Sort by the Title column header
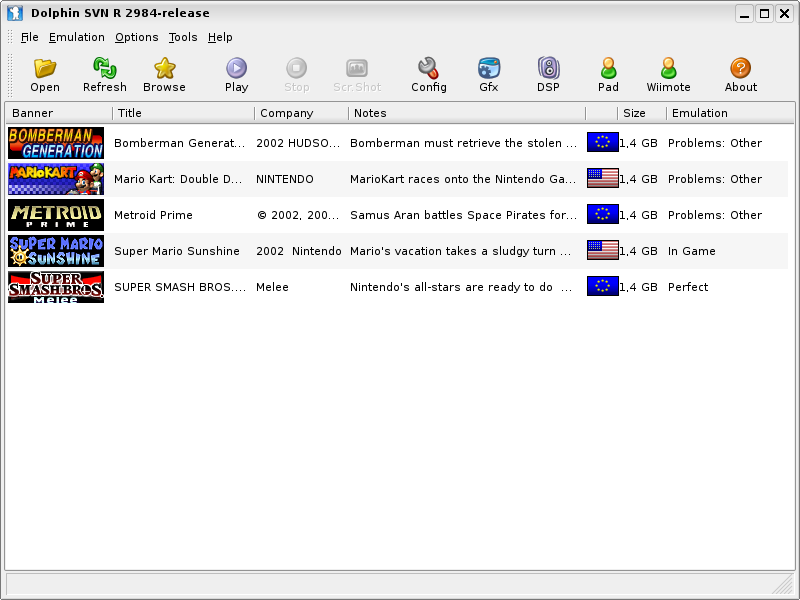Viewport: 800px width, 600px height. (x=184, y=113)
